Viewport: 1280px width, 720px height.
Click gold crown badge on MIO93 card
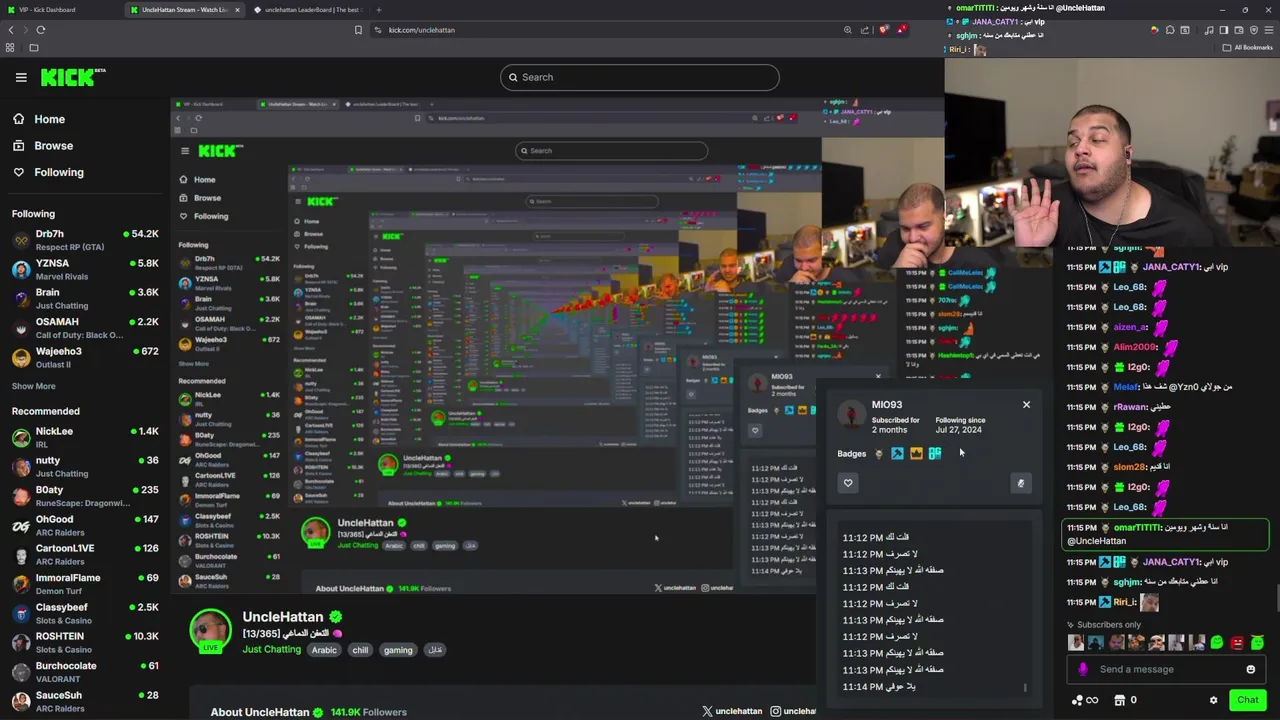[916, 454]
